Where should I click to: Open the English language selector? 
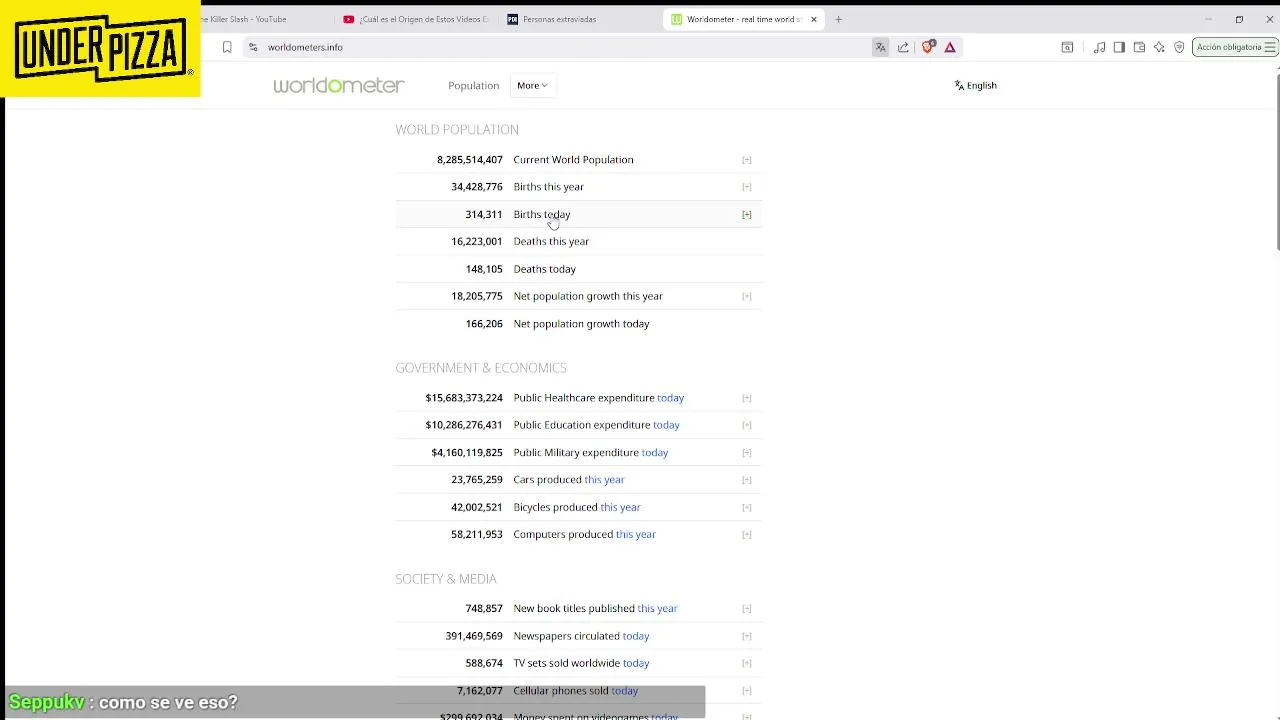(975, 85)
